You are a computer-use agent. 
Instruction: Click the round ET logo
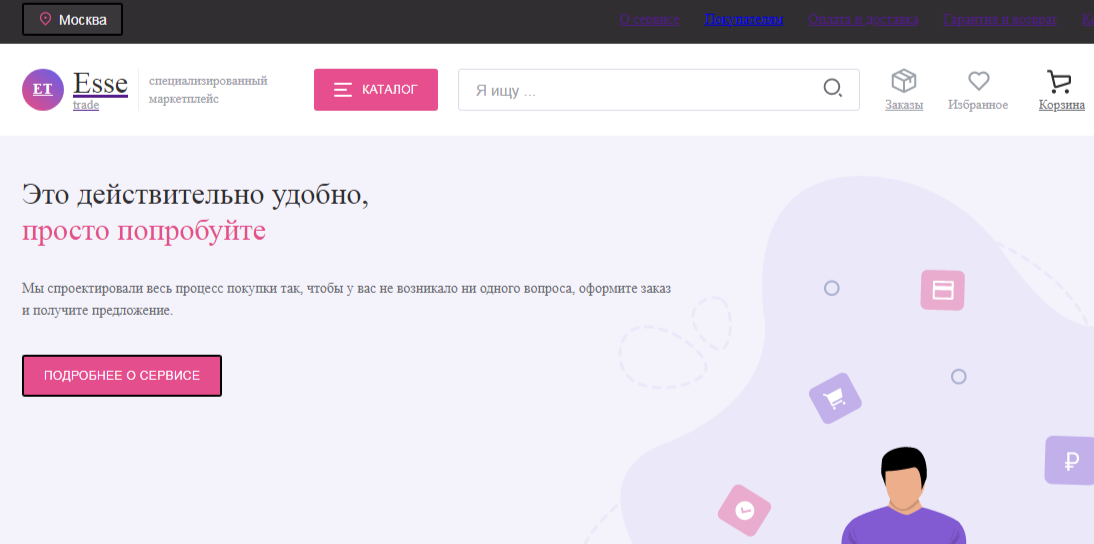click(43, 89)
